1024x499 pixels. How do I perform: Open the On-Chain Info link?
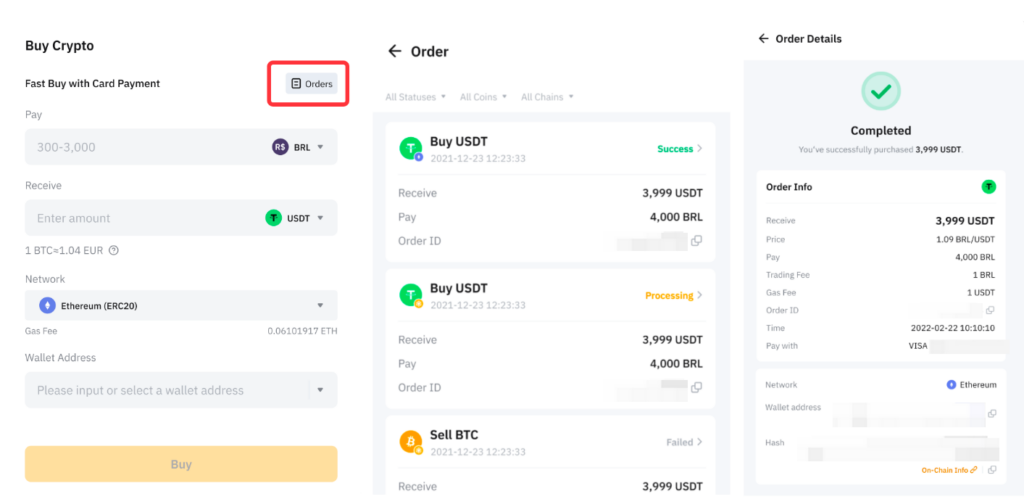pyautogui.click(x=949, y=470)
